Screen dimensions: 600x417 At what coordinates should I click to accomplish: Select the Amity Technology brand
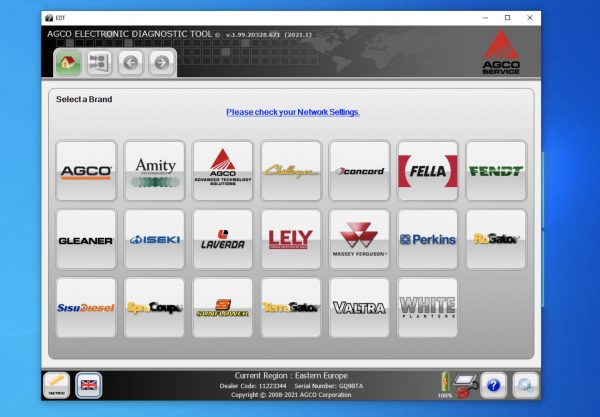pyautogui.click(x=155, y=171)
